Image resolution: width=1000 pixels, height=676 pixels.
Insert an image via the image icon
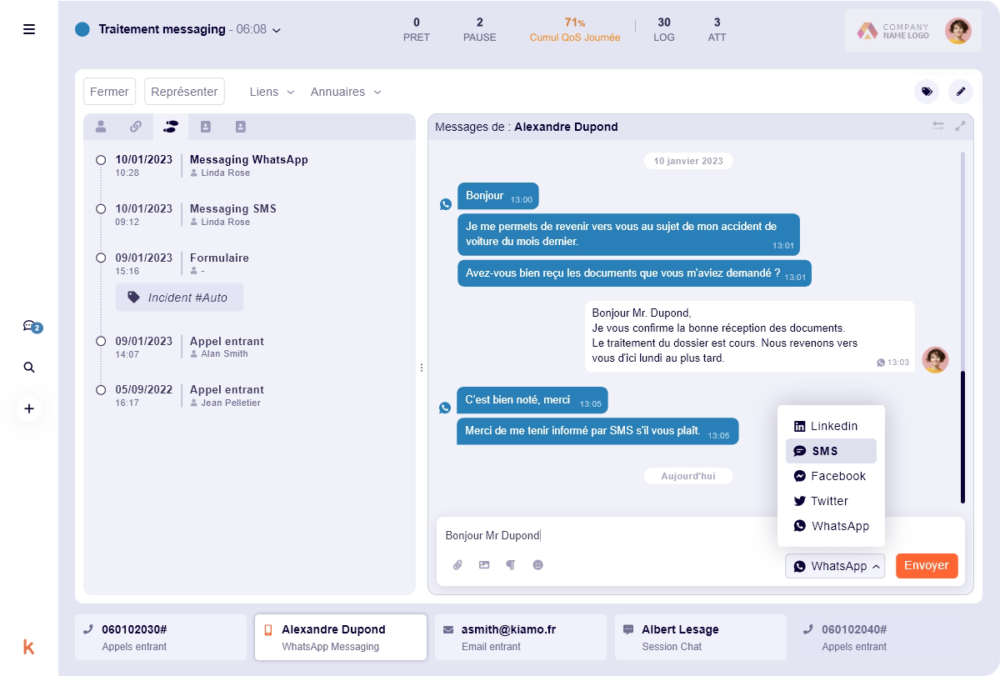tap(484, 565)
